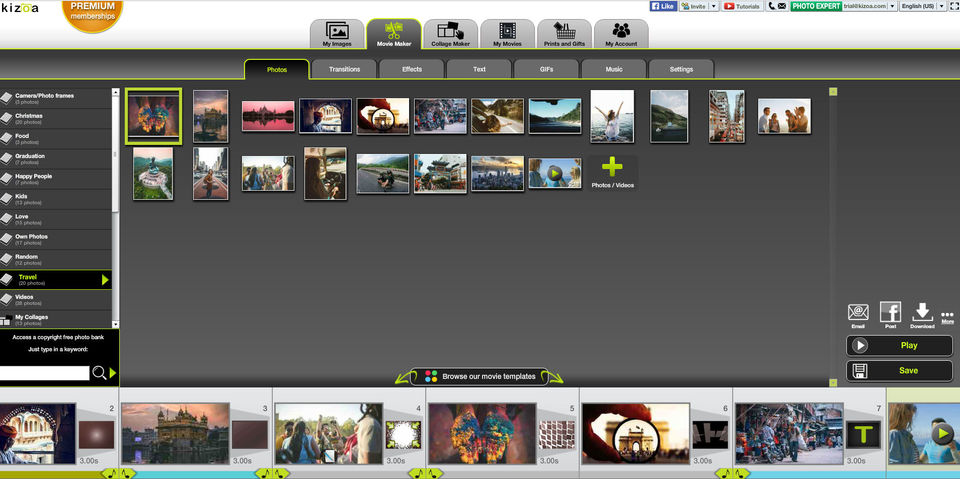This screenshot has height=479, width=960.
Task: Select the Random album
Action: [56, 260]
